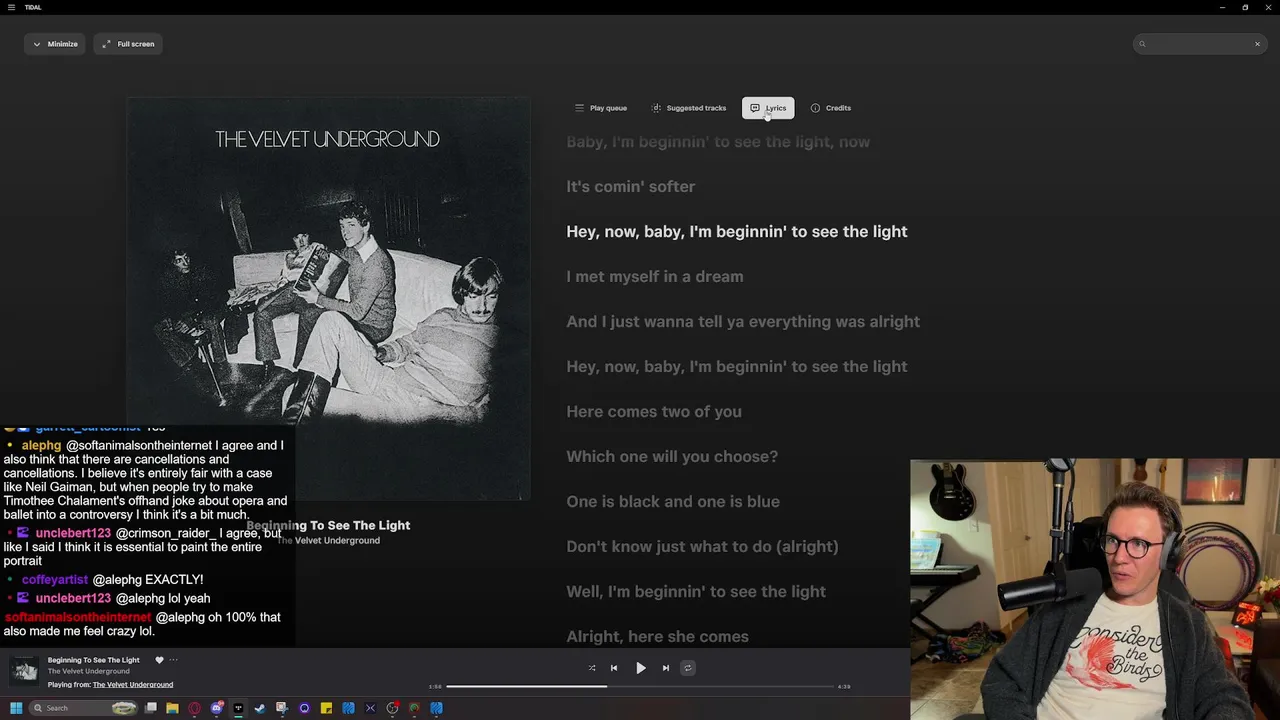Screen dimensions: 1280x720
Task: Jump to lyric "Alright, here she comes"
Action: pos(657,637)
